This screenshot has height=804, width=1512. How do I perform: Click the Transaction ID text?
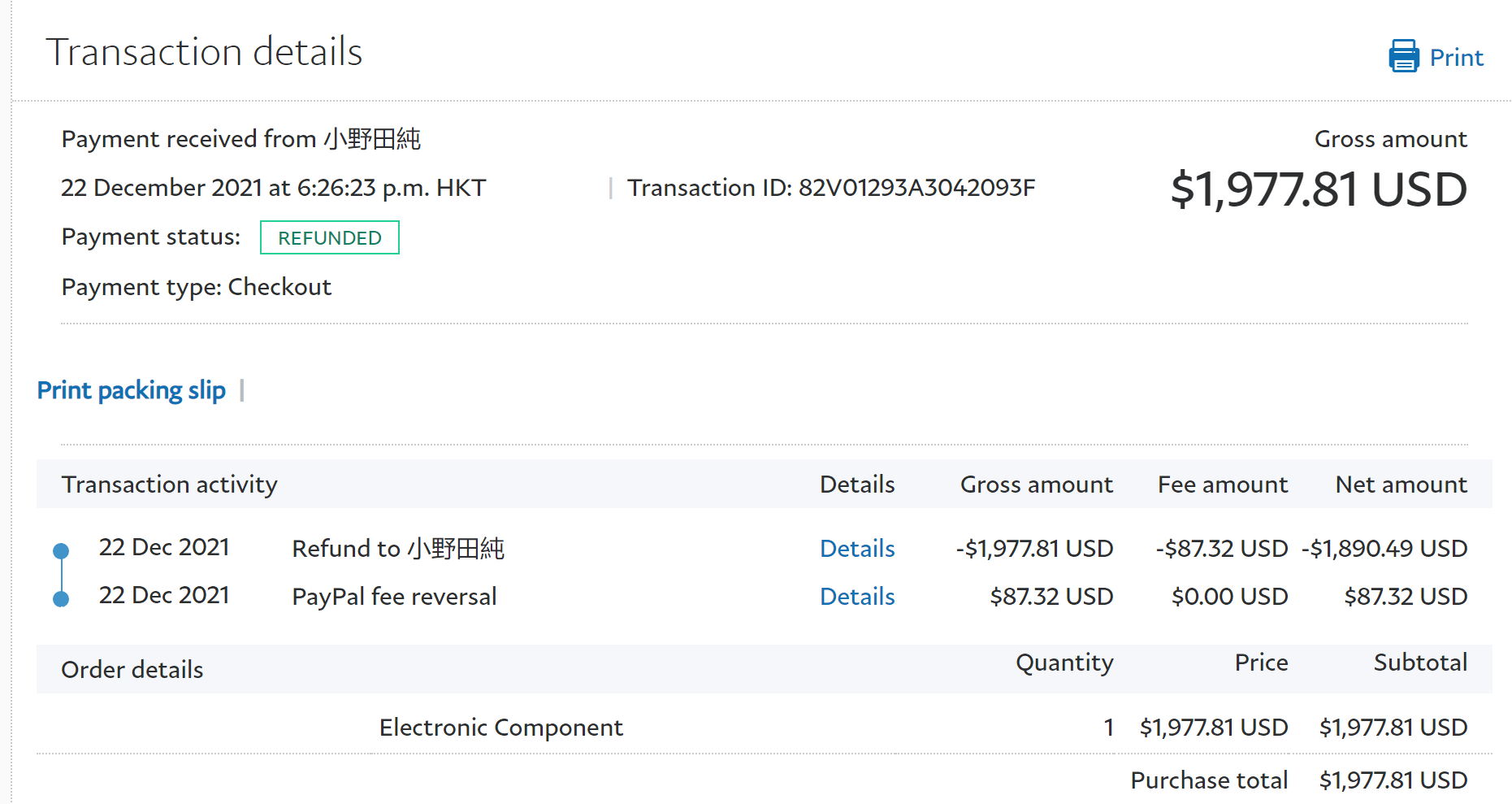tap(830, 188)
